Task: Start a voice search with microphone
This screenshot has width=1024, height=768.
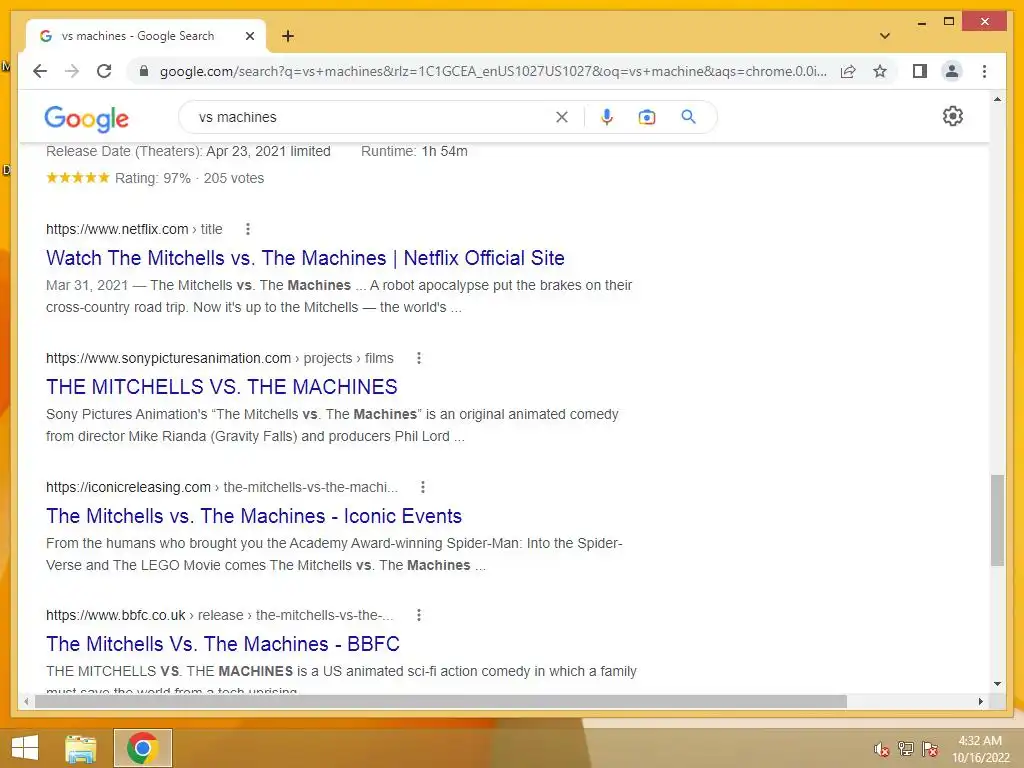Action: [x=607, y=117]
